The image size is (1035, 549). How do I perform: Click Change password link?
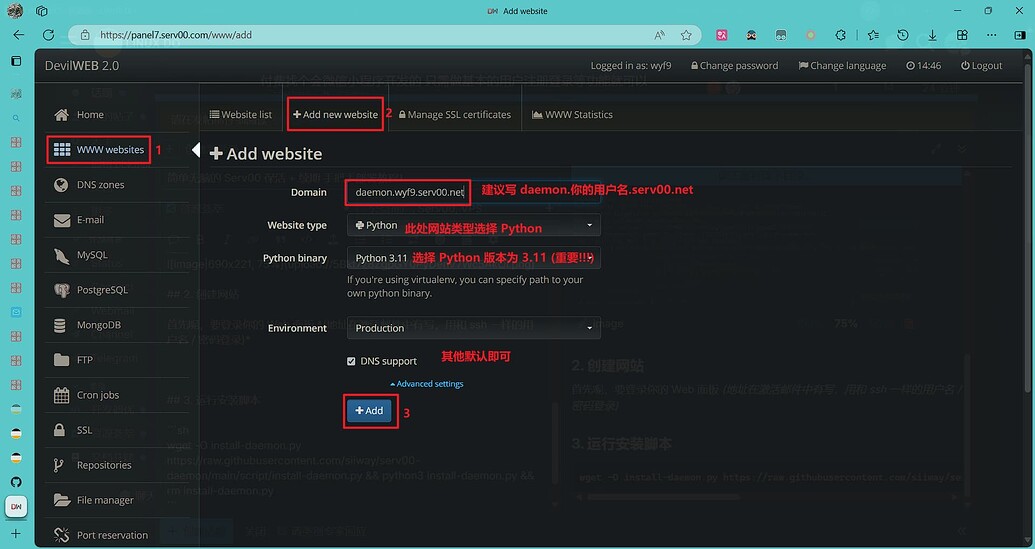(734, 65)
